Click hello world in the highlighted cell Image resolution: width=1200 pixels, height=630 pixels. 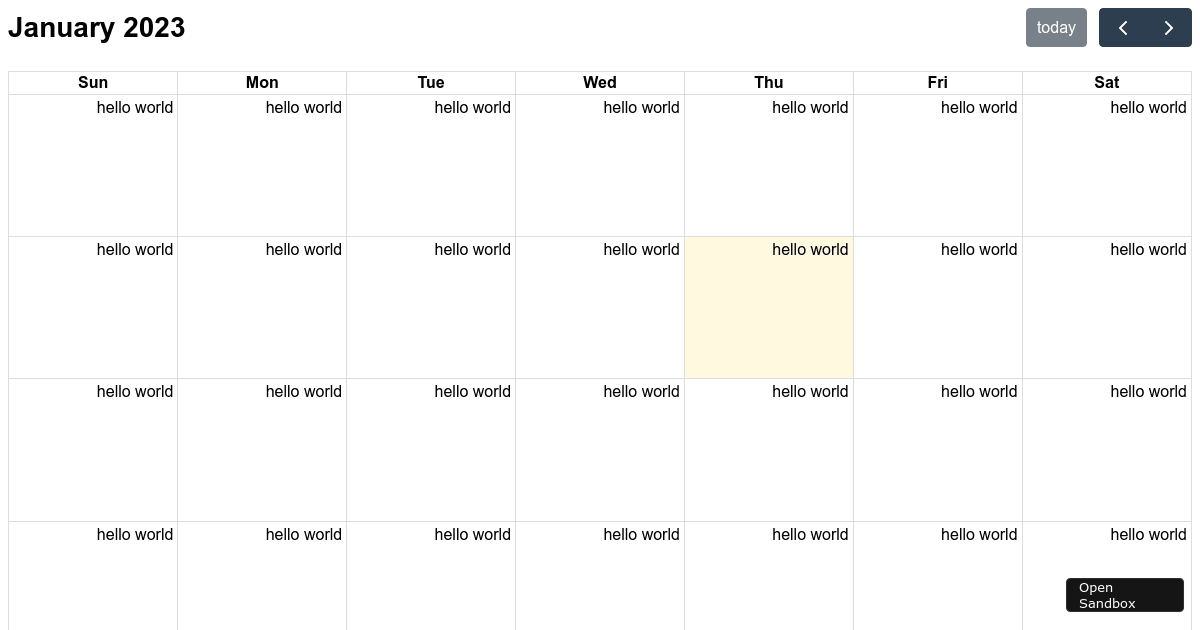810,249
